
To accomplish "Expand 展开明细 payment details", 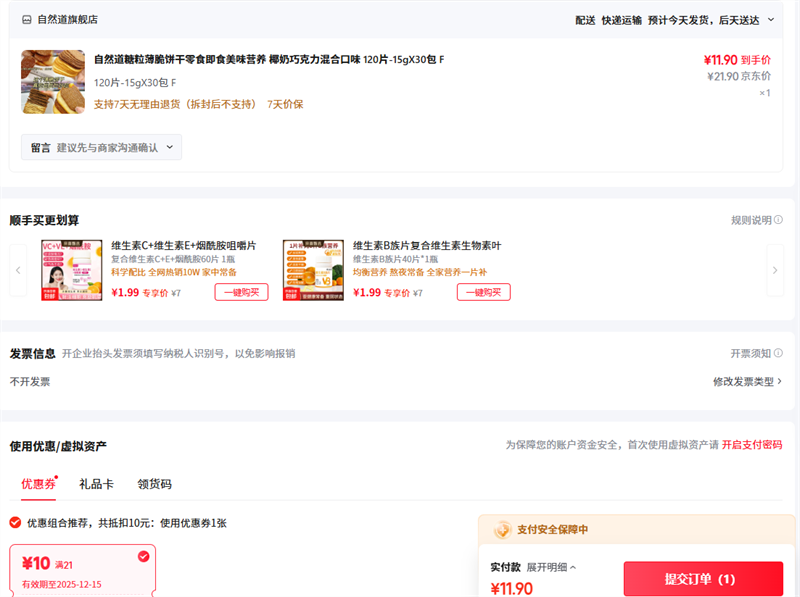I will pos(551,567).
